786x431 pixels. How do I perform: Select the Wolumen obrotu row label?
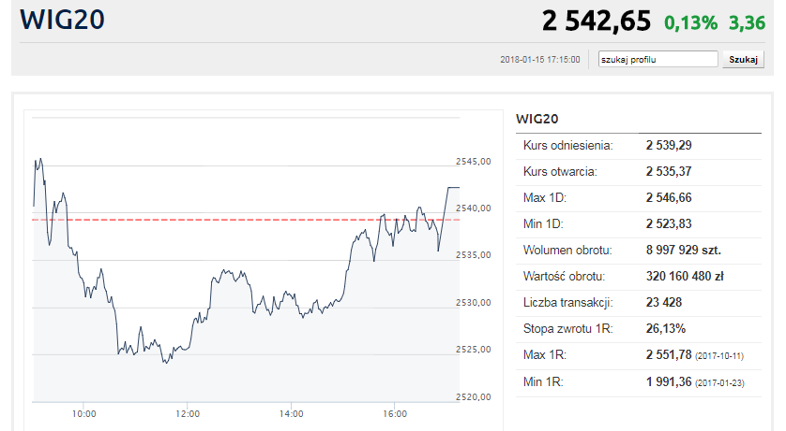coord(568,250)
